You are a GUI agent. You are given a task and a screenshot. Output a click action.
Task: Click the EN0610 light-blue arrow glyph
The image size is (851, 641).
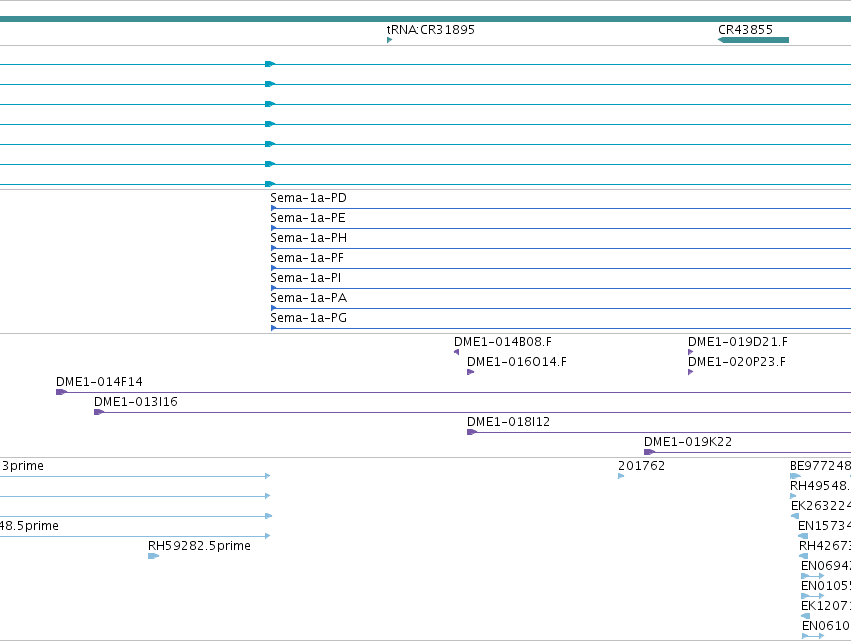(812, 636)
